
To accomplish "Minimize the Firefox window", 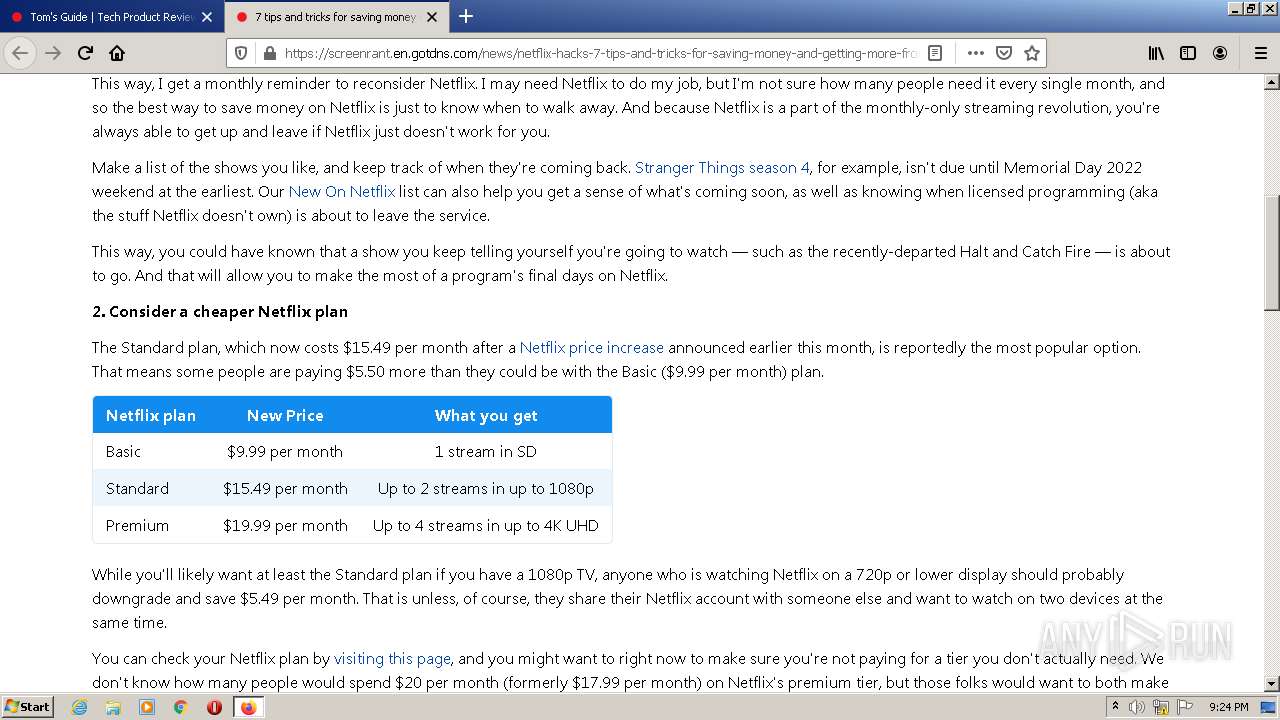I will pos(1235,8).
